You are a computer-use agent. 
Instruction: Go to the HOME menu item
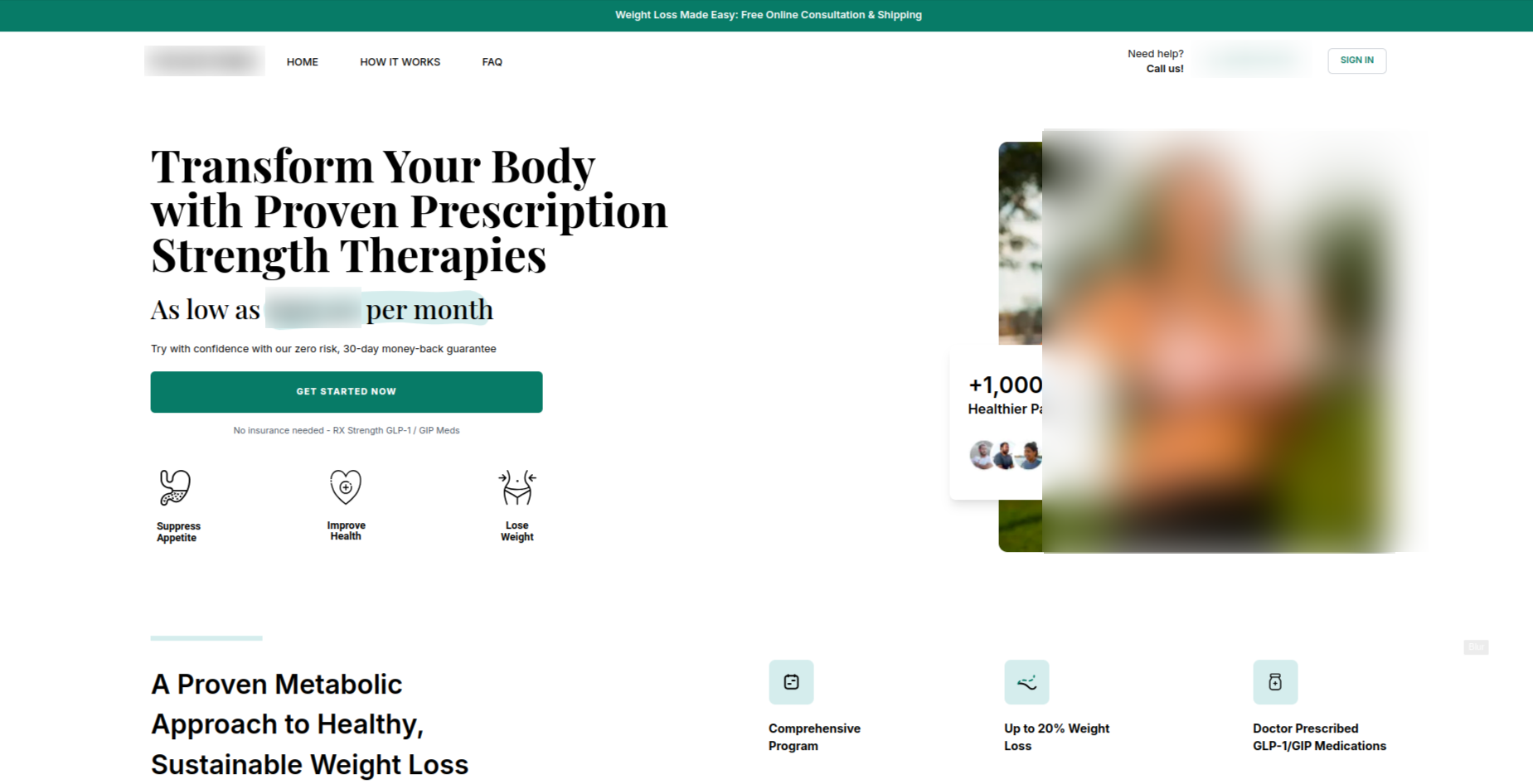303,62
